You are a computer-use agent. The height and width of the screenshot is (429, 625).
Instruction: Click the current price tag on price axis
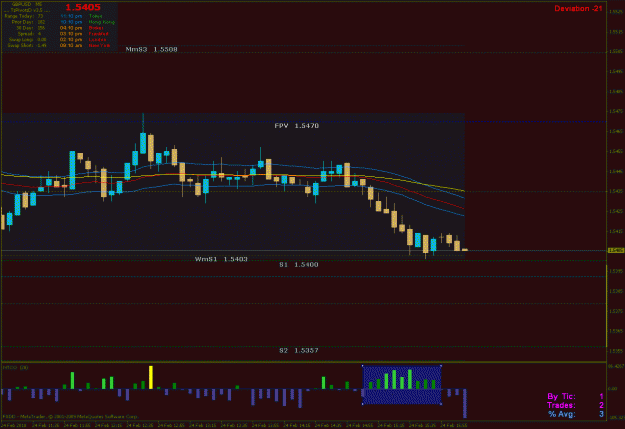pyautogui.click(x=616, y=250)
